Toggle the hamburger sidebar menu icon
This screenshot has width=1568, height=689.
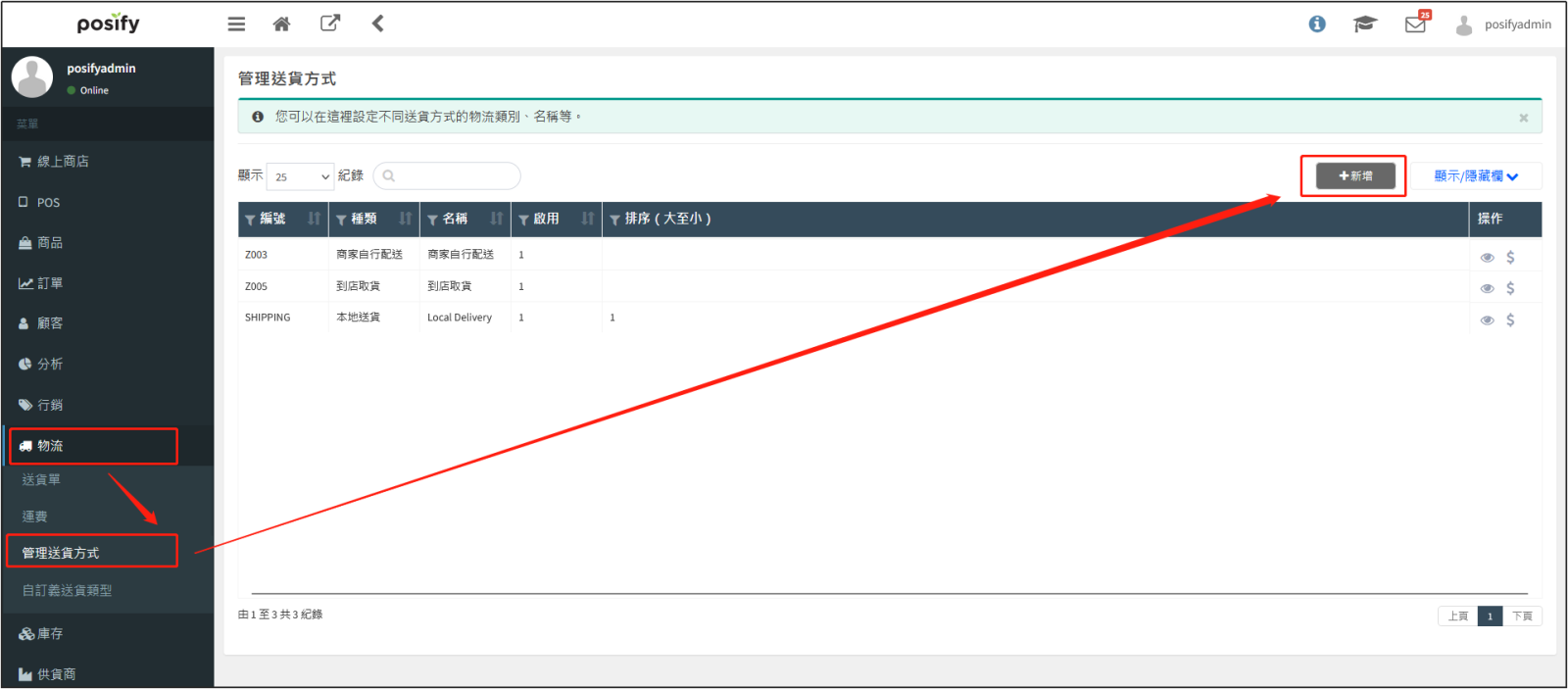(x=236, y=24)
